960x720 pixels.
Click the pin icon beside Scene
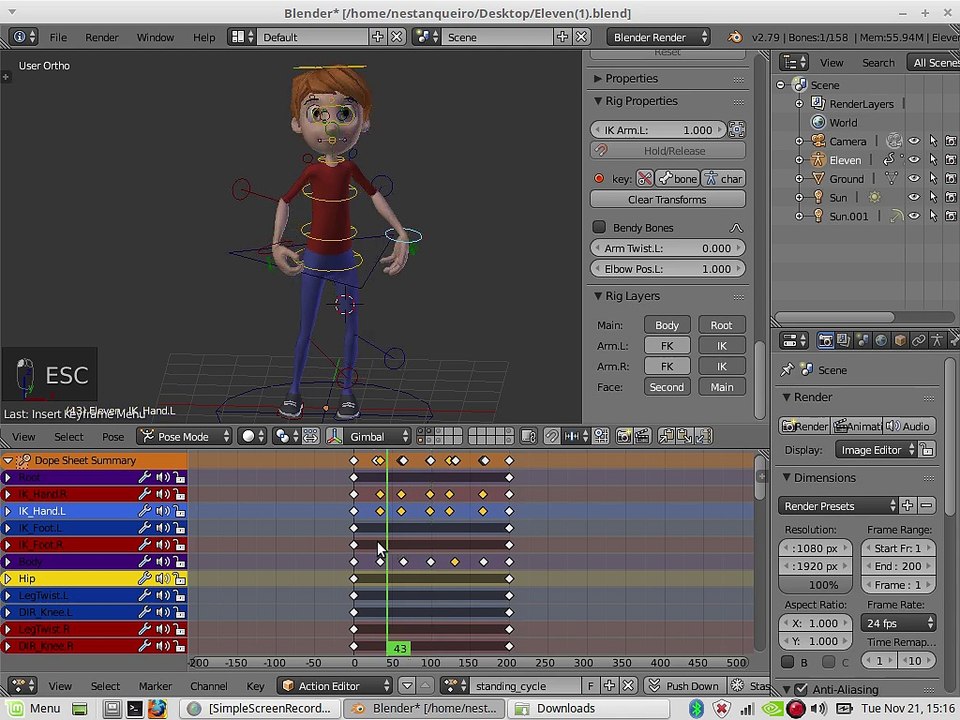787,370
